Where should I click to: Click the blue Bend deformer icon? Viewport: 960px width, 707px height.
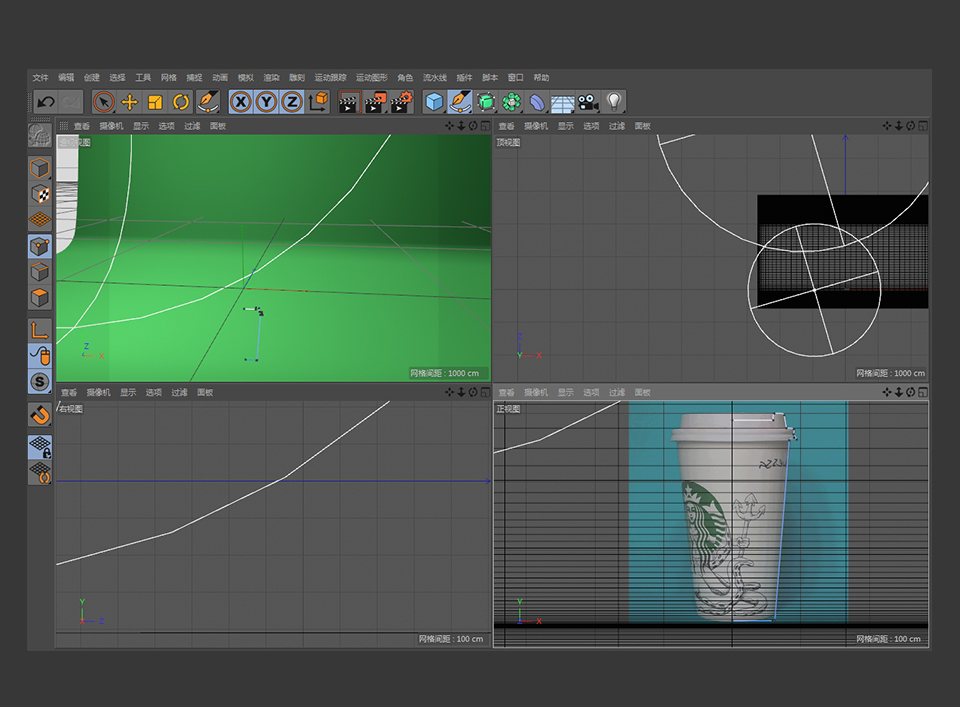(537, 102)
